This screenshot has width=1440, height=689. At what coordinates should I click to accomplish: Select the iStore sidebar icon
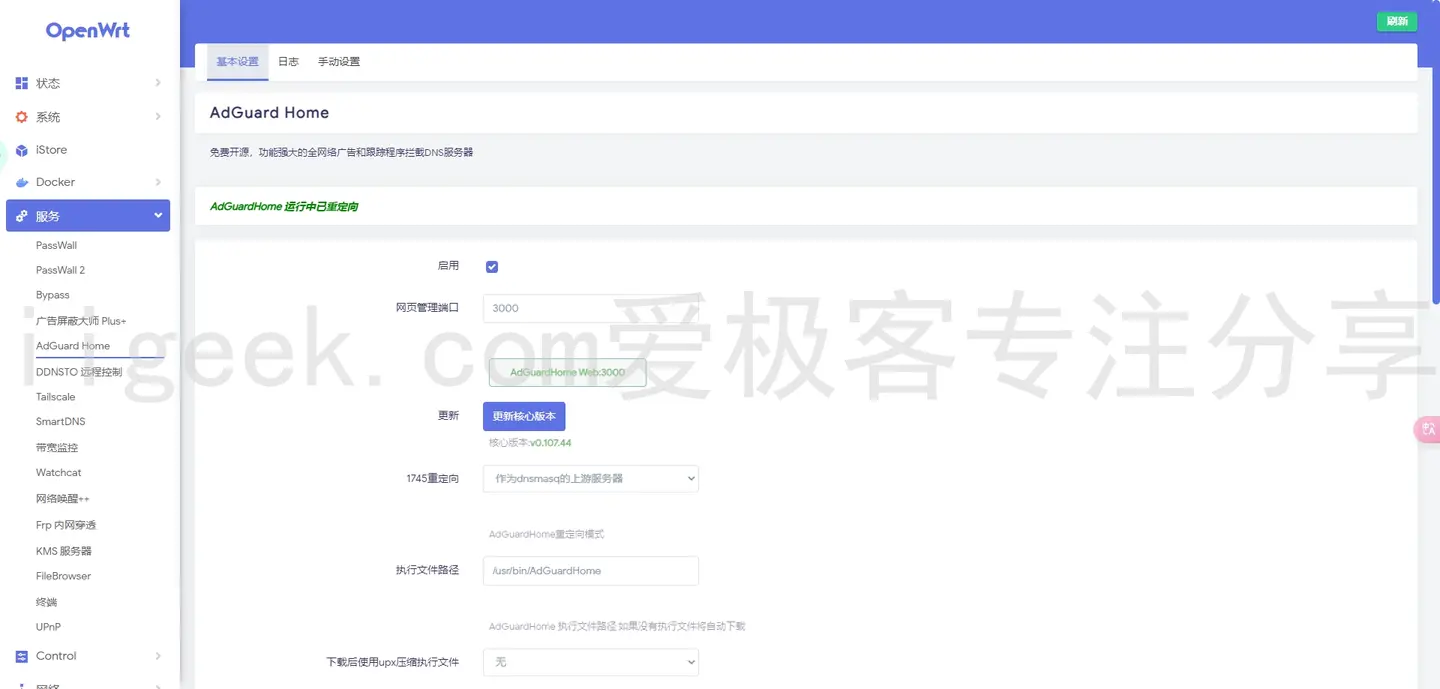(20, 150)
